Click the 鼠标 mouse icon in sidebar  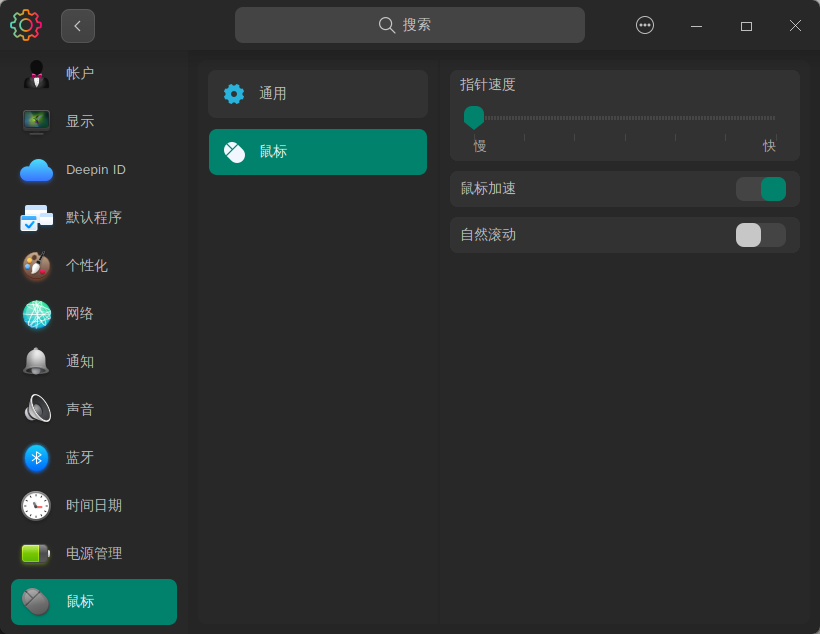[x=36, y=602]
